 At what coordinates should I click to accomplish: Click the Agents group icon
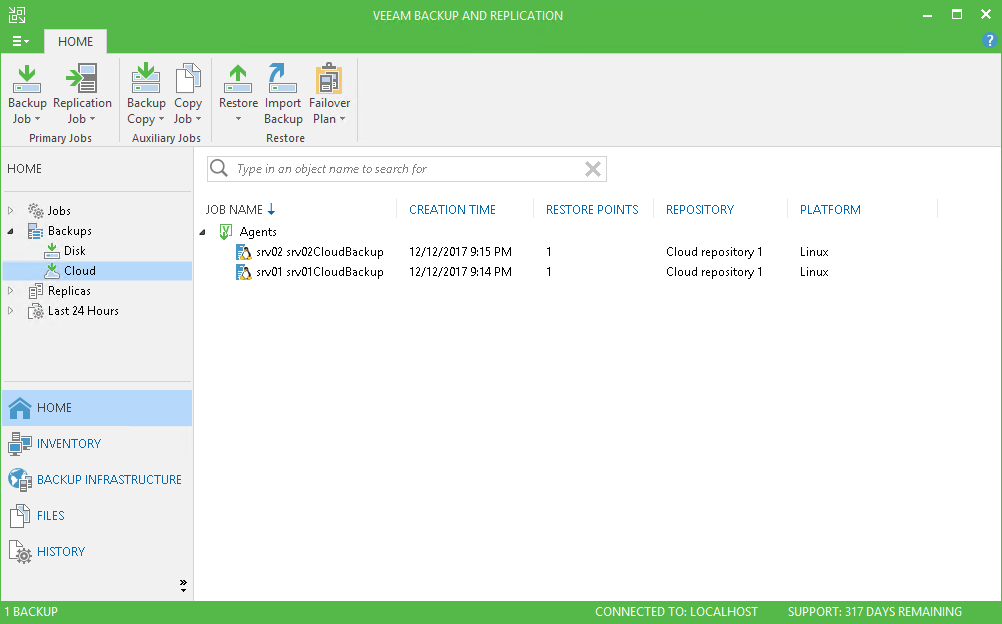point(226,231)
